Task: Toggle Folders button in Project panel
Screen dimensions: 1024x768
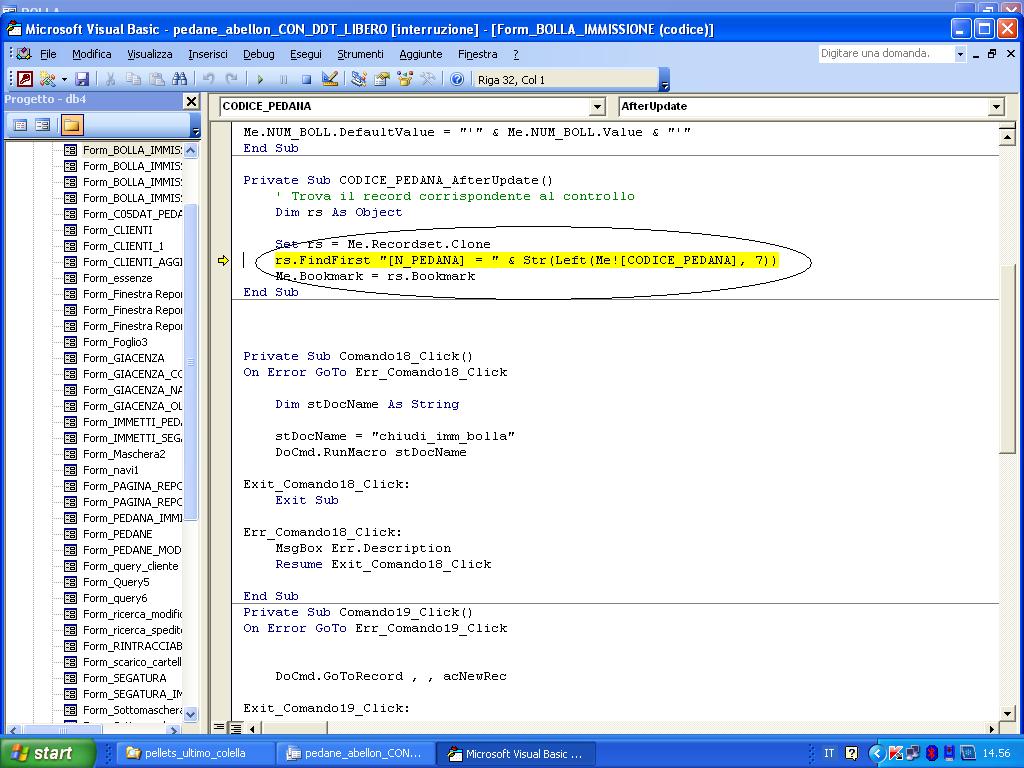Action: (72, 125)
